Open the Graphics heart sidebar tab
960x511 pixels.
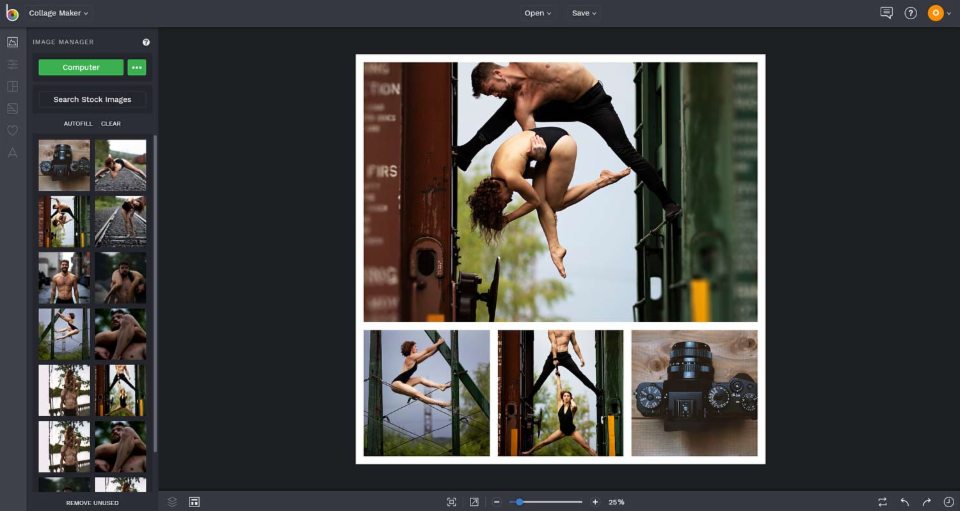[x=12, y=130]
